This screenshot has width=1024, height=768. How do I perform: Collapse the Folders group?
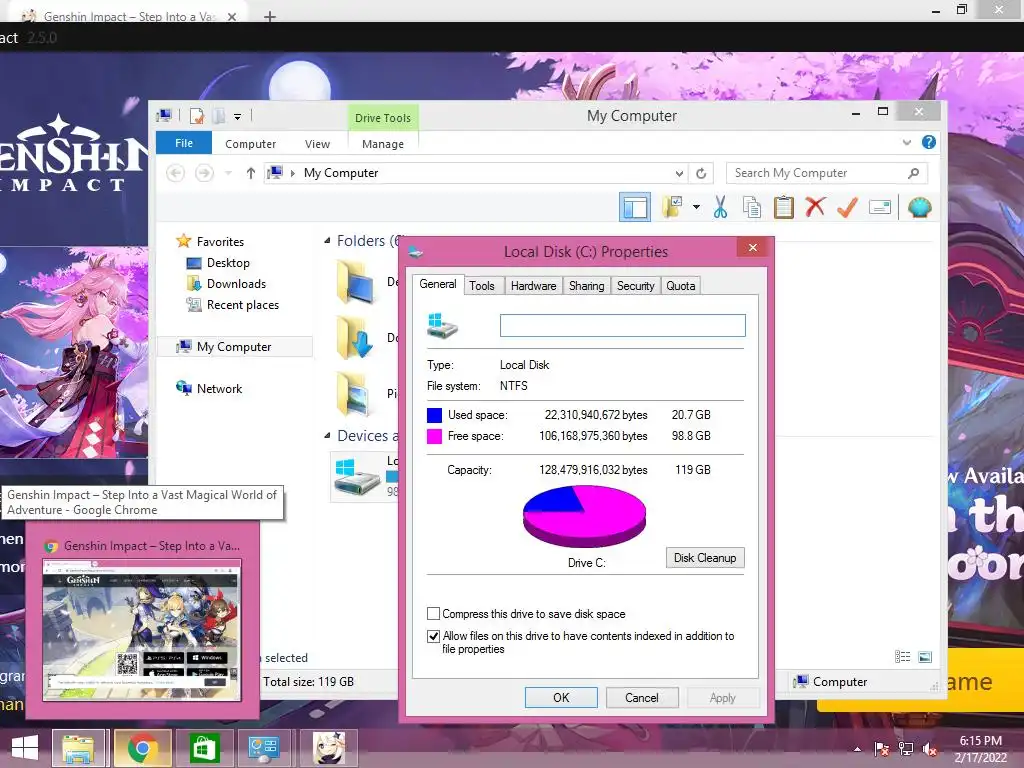327,241
